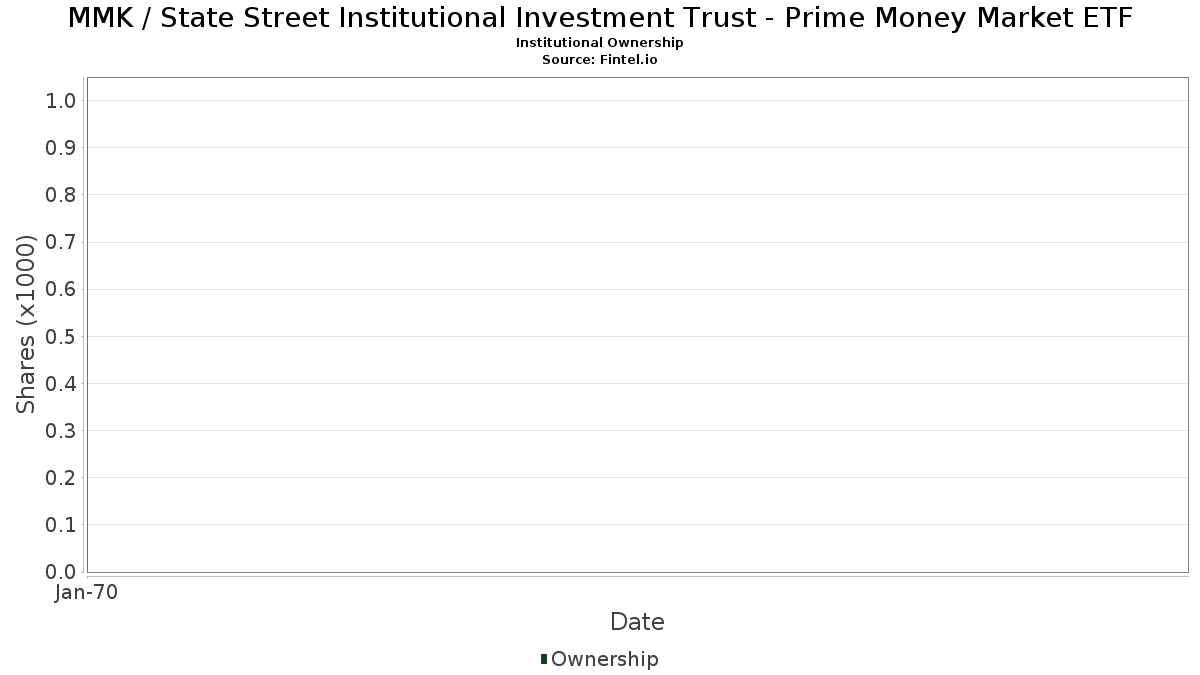Select the Jan-70 date tick label

pyautogui.click(x=87, y=593)
